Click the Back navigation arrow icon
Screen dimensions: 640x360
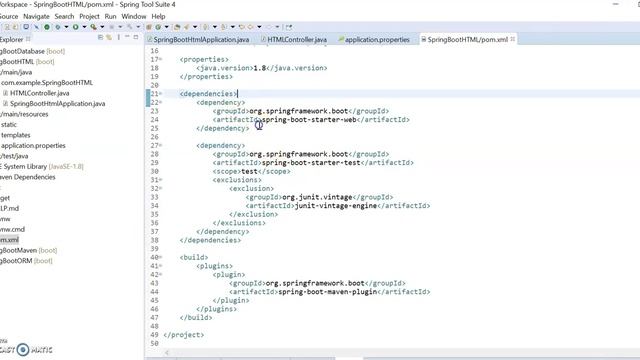pos(250,27)
